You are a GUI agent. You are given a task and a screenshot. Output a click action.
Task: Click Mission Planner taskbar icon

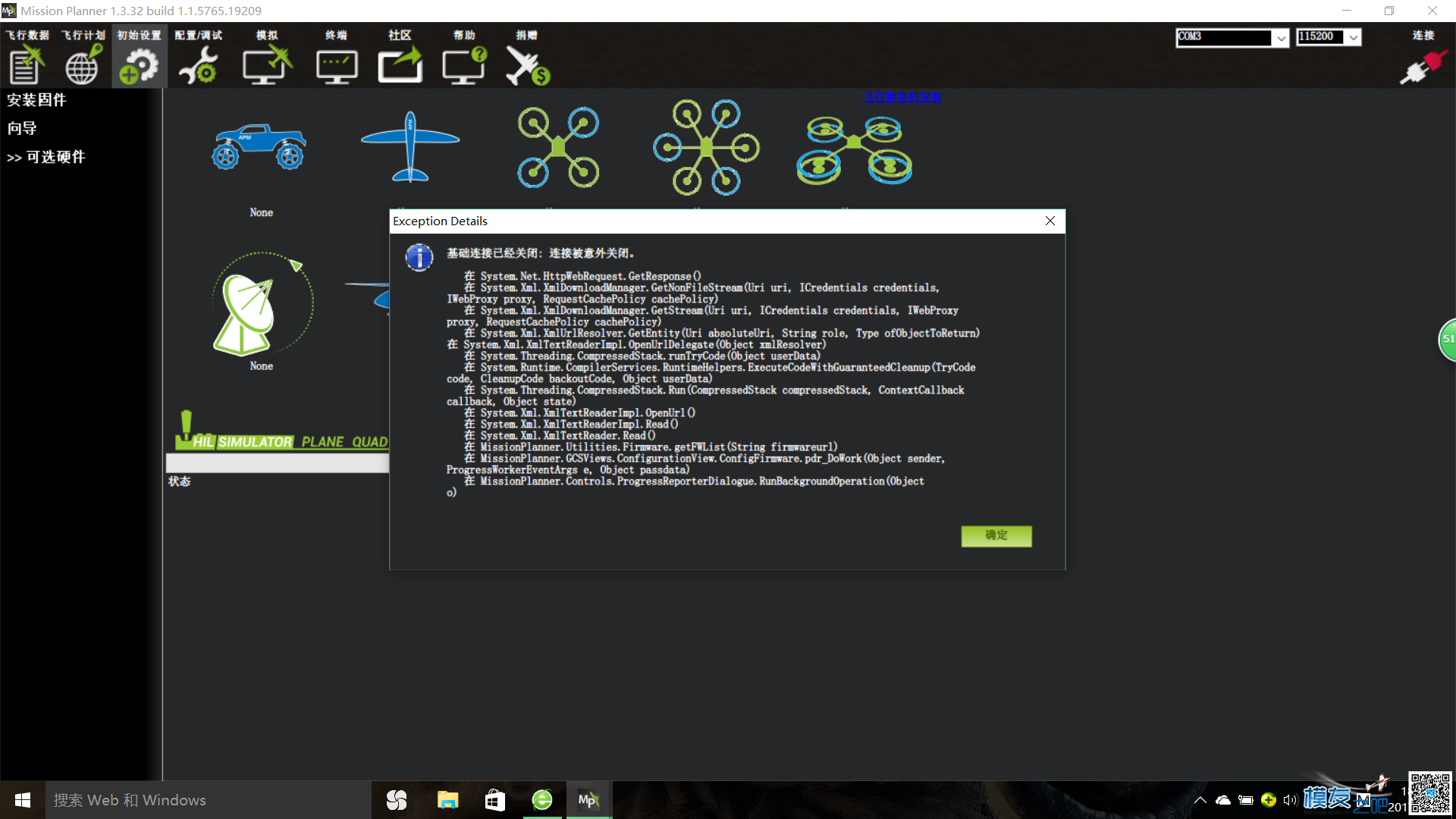pyautogui.click(x=588, y=800)
